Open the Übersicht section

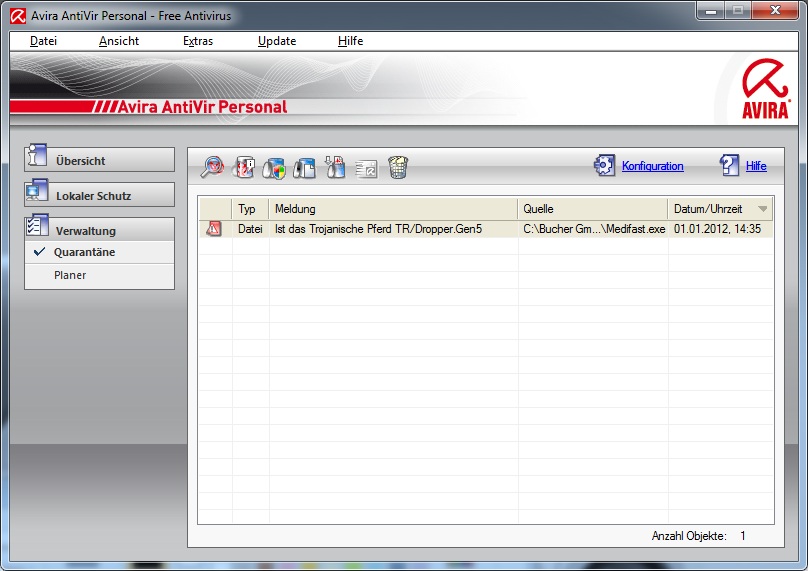[99, 160]
